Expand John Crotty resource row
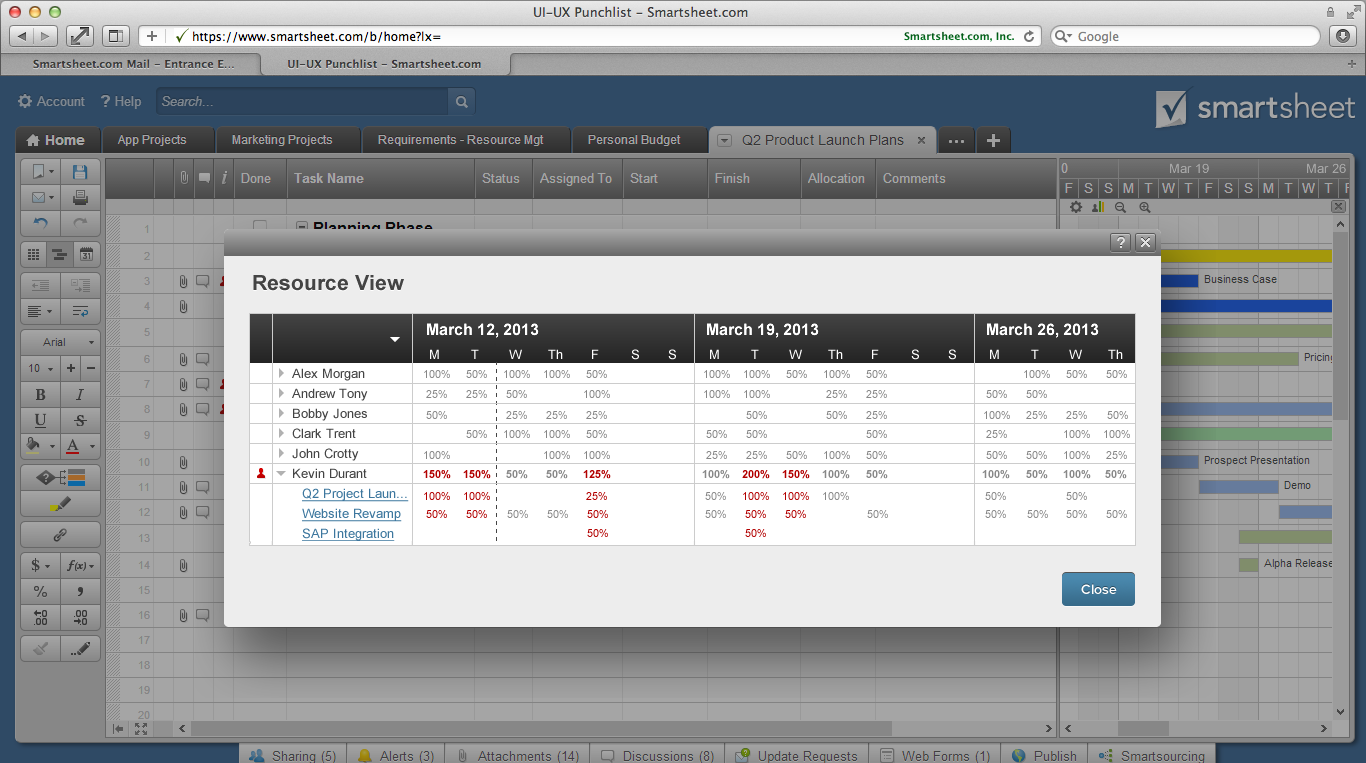This screenshot has width=1366, height=763. [x=282, y=453]
